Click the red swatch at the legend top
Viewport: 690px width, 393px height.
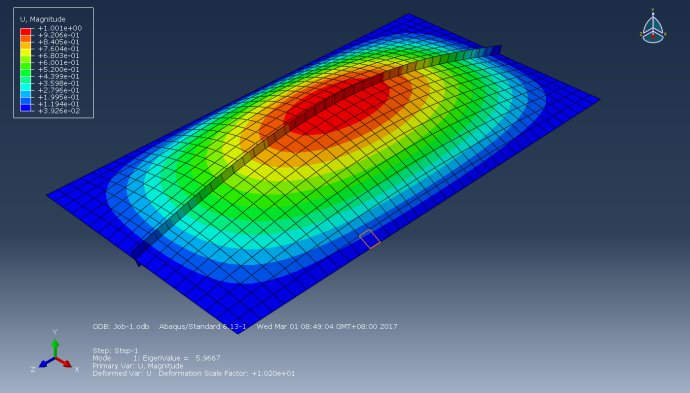pyautogui.click(x=26, y=32)
